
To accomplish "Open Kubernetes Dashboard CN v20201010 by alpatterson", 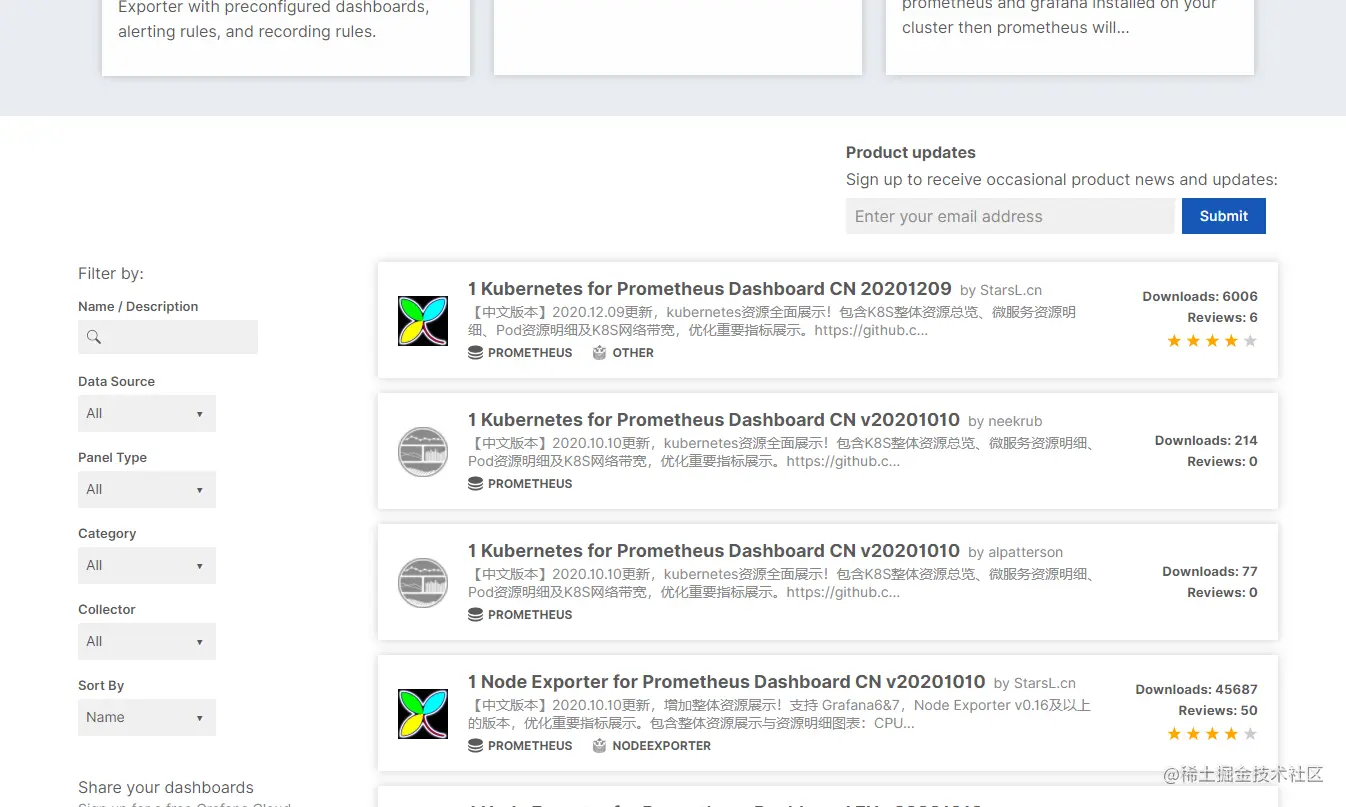I will pyautogui.click(x=714, y=551).
